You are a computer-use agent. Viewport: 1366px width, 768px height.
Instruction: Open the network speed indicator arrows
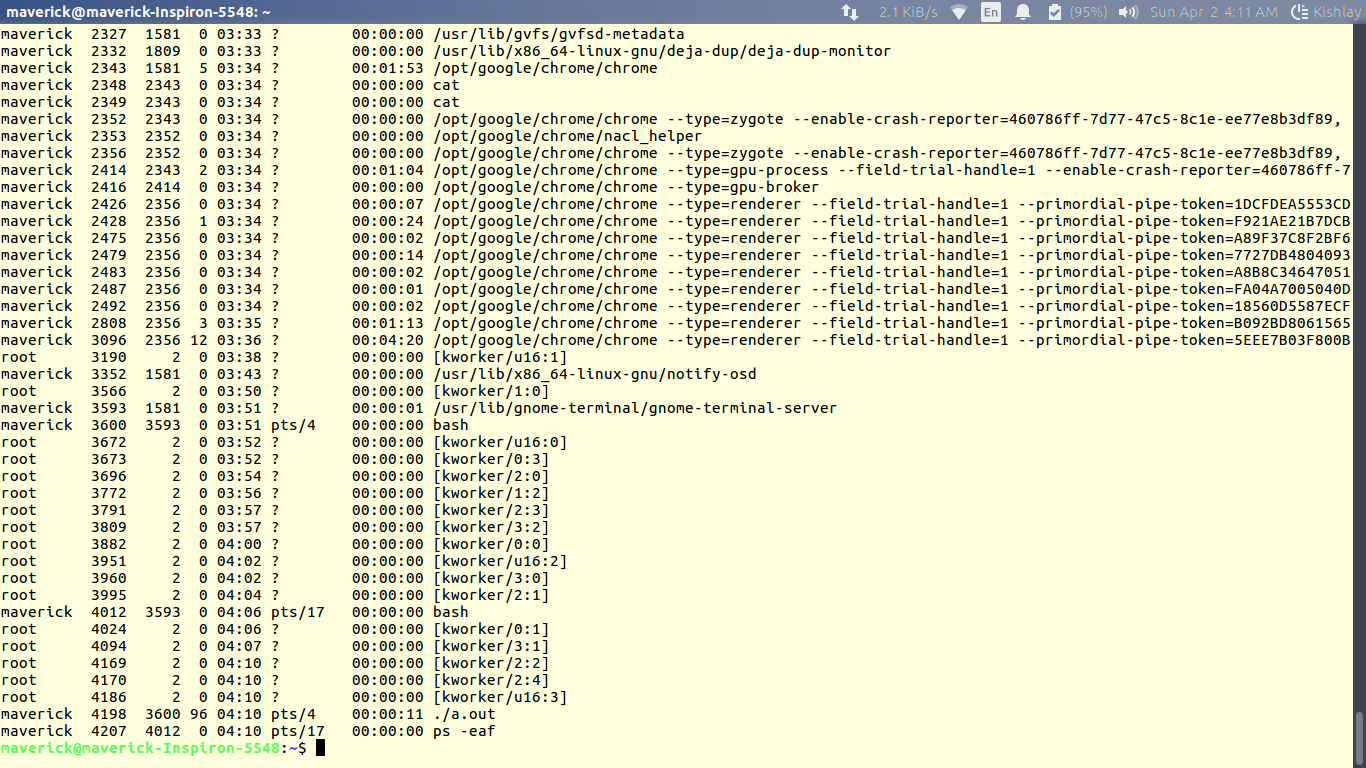click(x=850, y=12)
